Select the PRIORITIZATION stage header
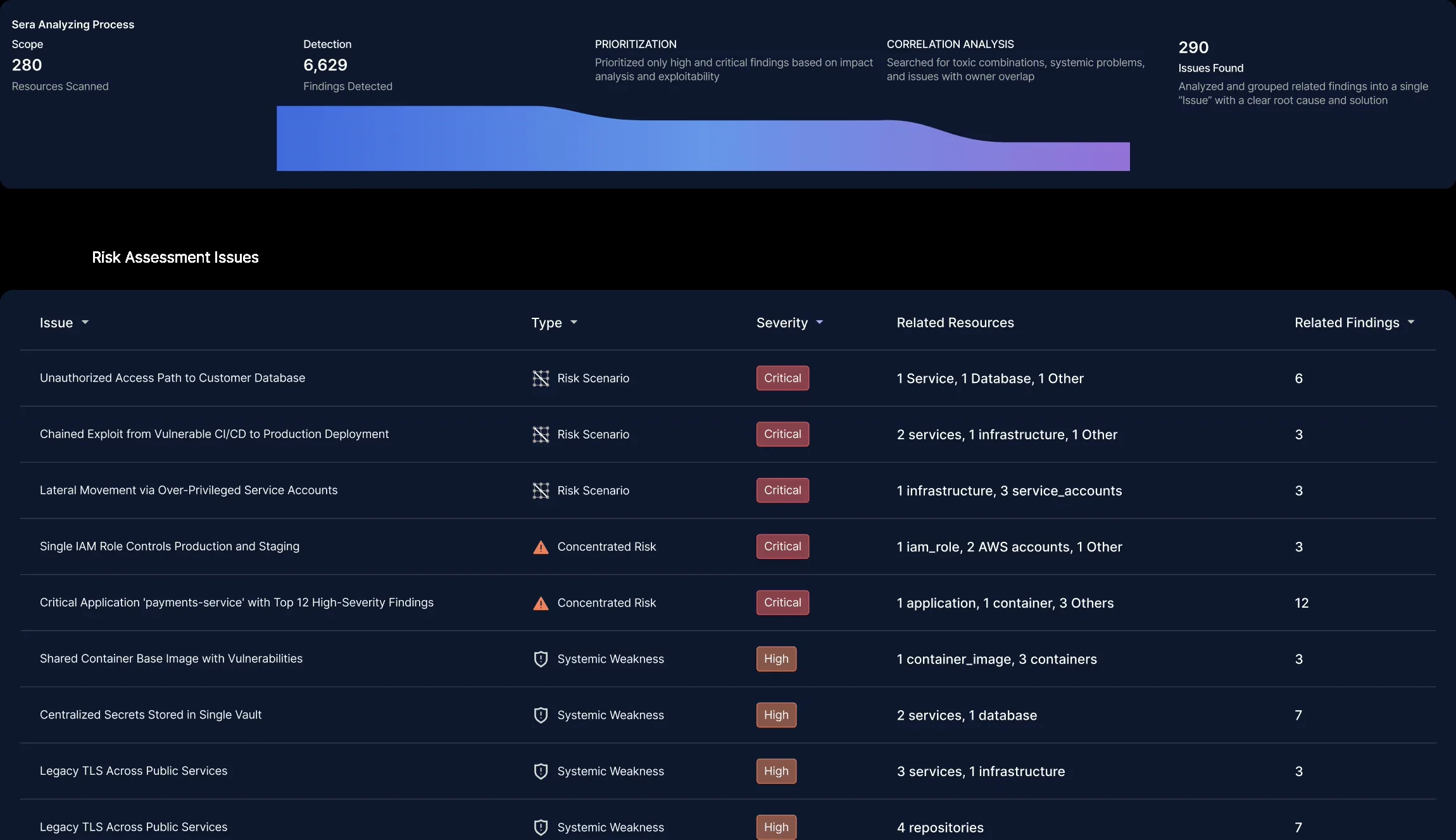 (x=635, y=44)
